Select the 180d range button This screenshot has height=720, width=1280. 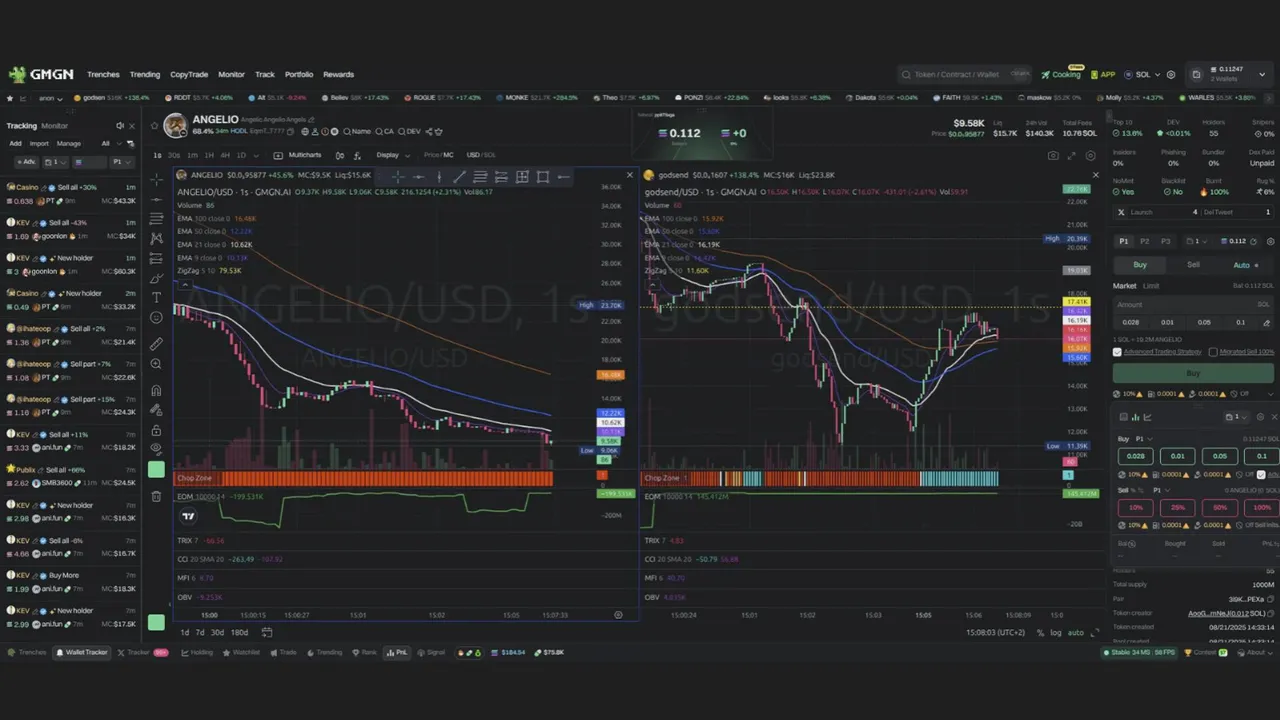(x=239, y=632)
